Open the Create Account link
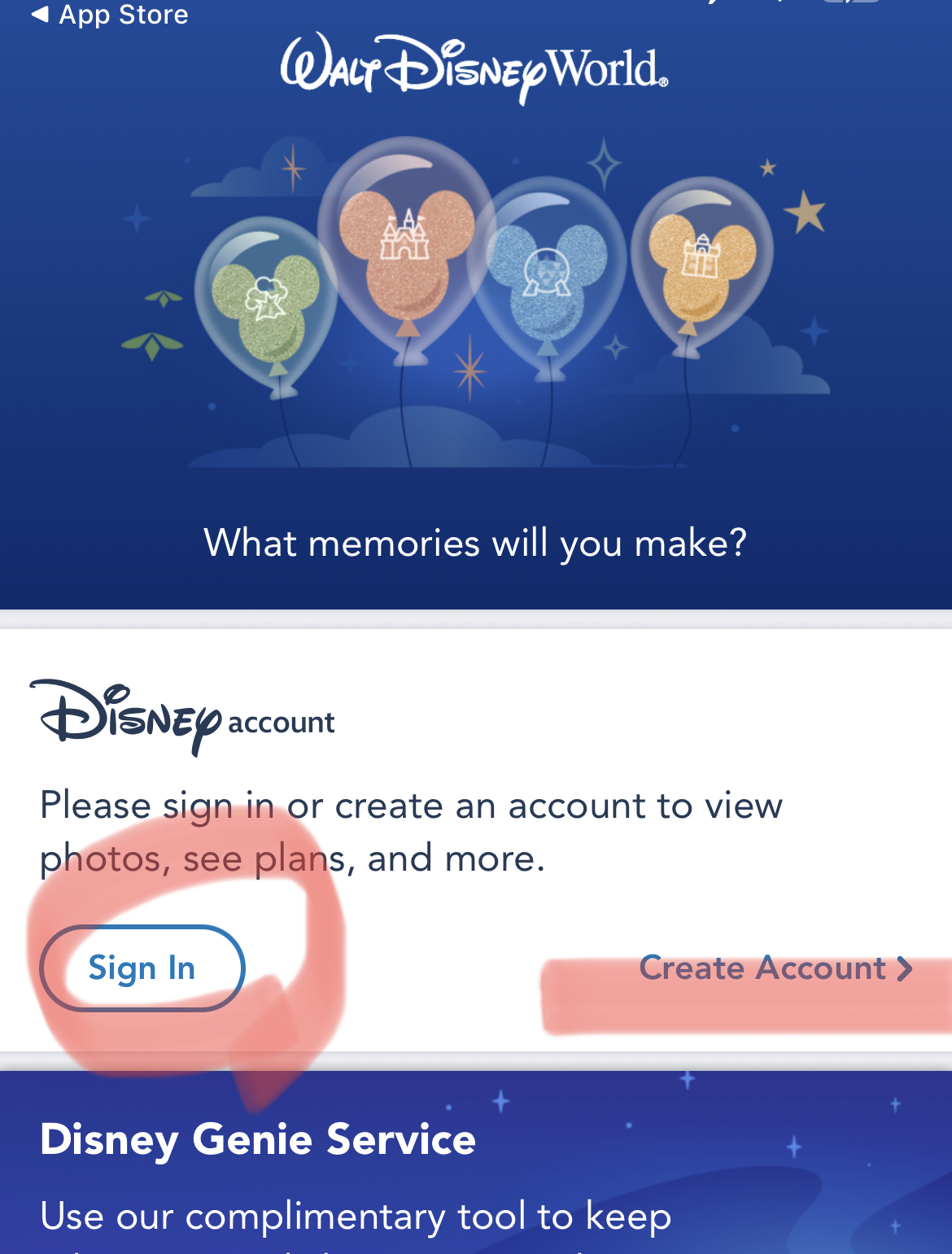 tap(775, 968)
